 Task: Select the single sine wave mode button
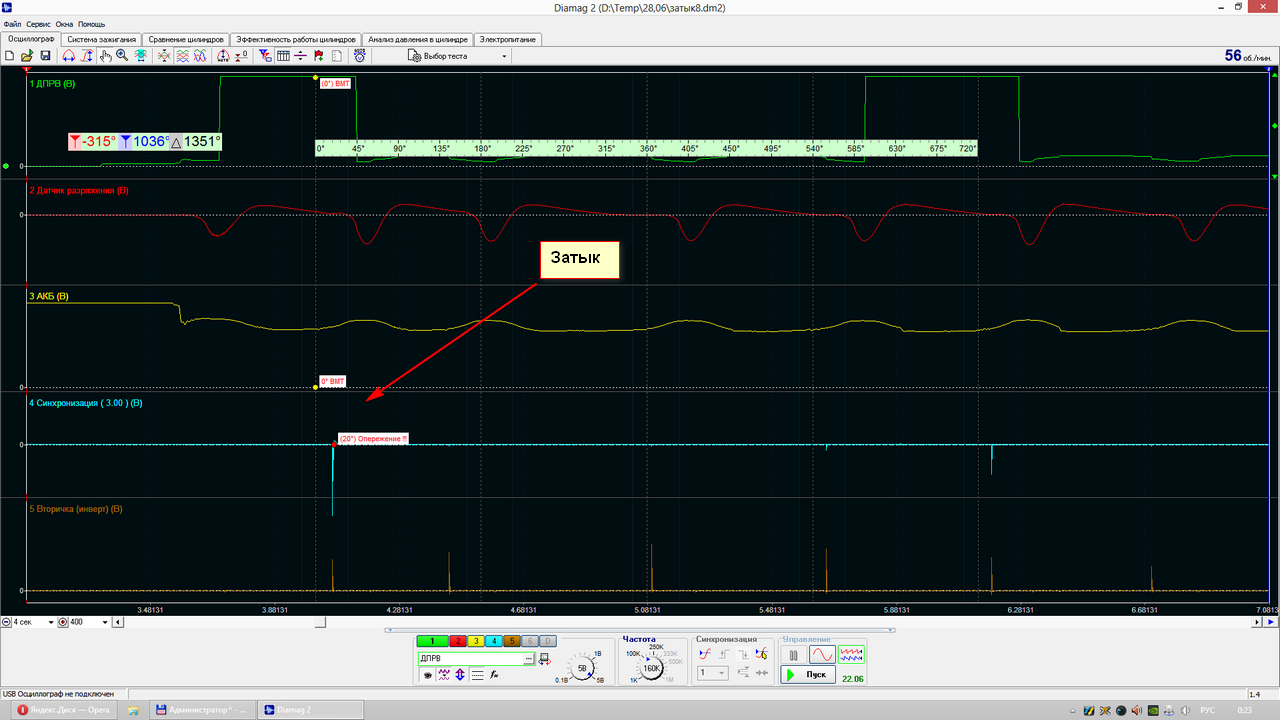coord(822,655)
